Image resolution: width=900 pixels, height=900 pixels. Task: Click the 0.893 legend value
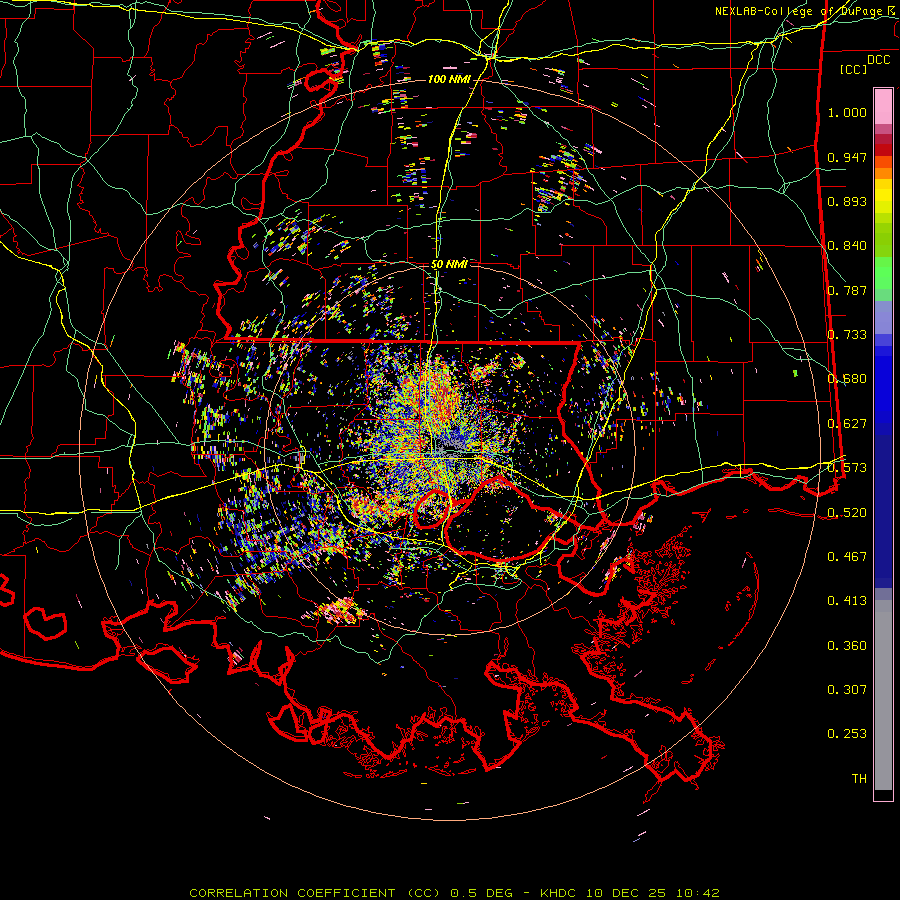click(x=847, y=201)
